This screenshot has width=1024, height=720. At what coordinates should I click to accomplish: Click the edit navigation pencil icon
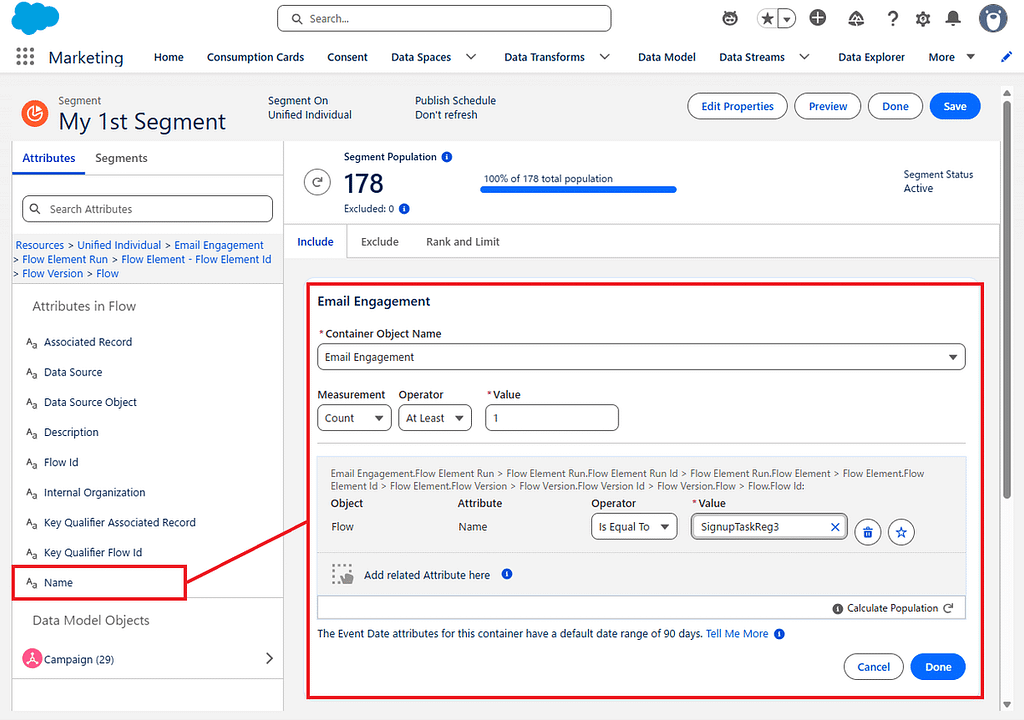click(1006, 57)
